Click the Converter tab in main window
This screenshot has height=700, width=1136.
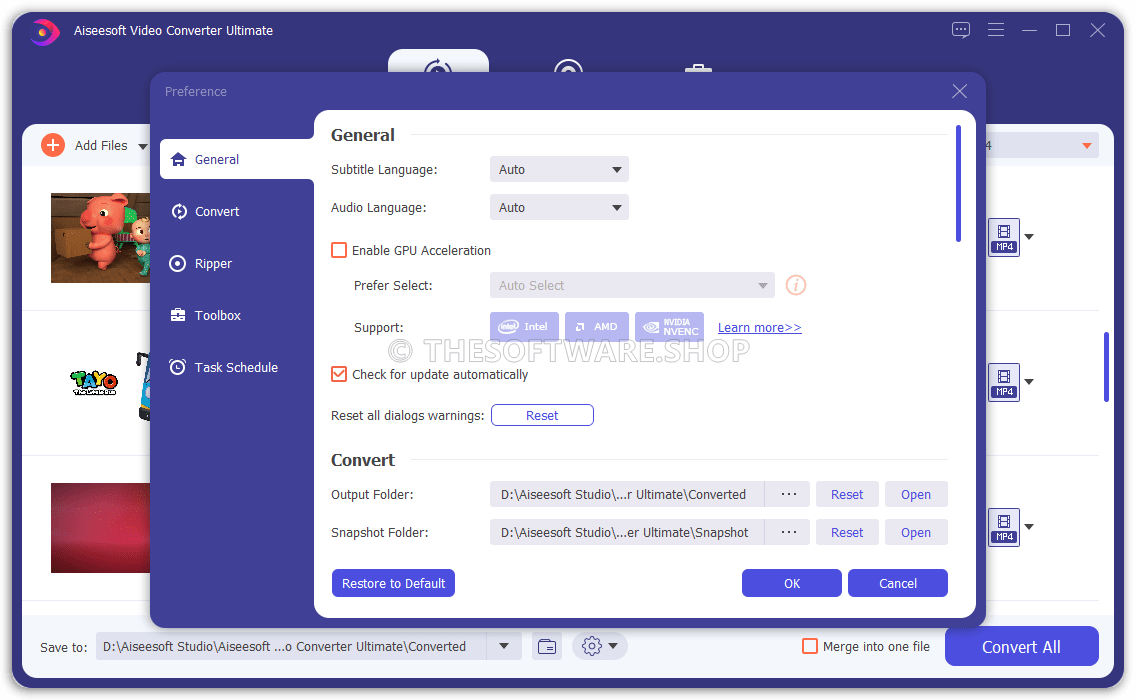tap(438, 61)
